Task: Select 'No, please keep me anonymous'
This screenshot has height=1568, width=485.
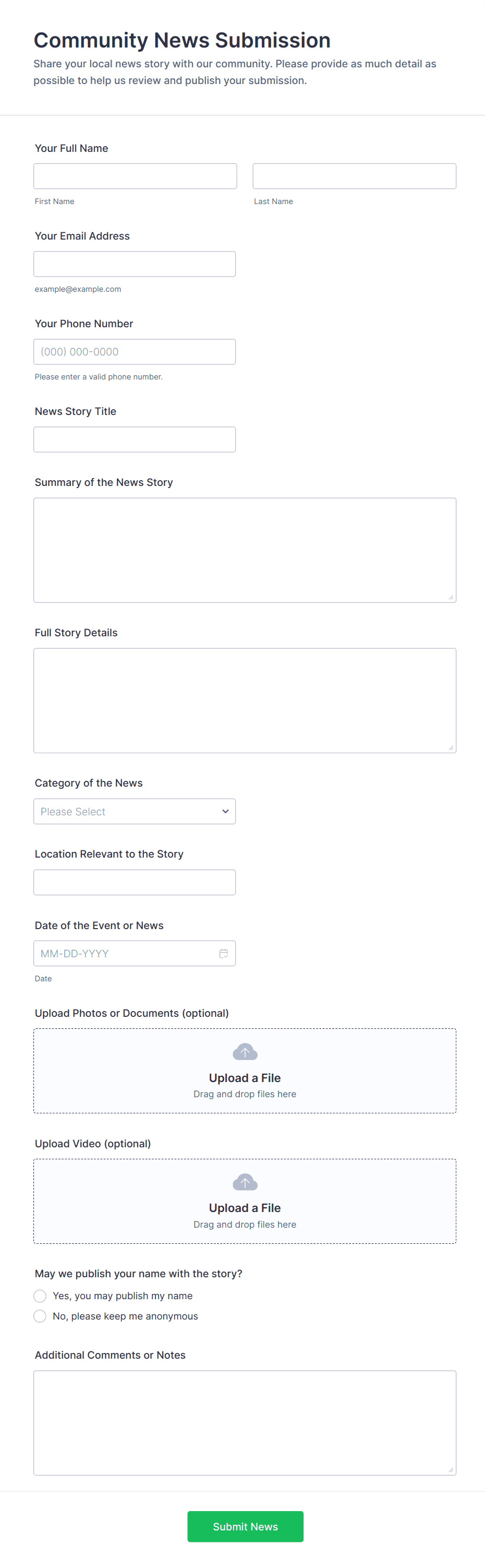Action: (40, 1316)
